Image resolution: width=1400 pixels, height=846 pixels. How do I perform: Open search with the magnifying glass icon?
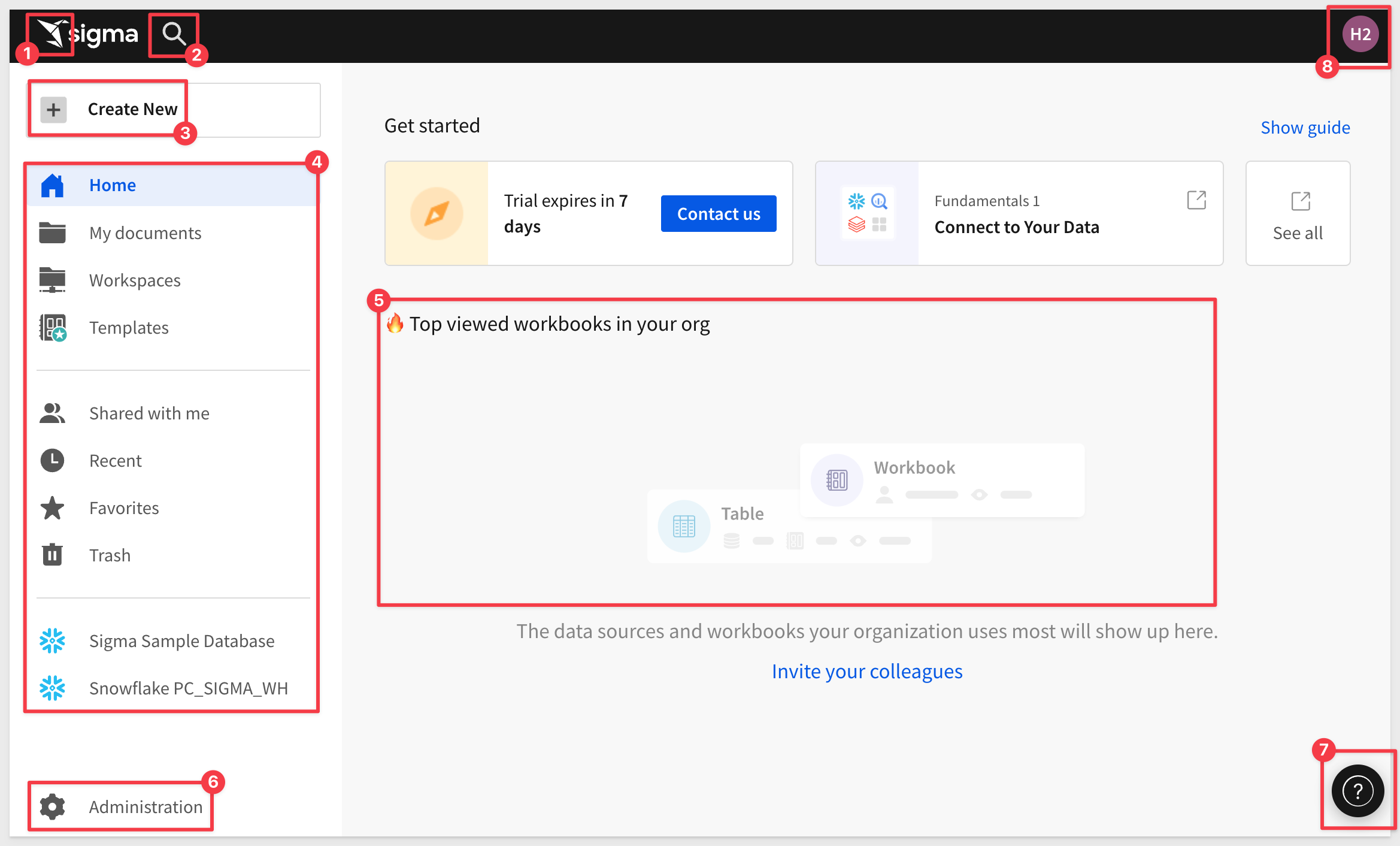click(x=174, y=34)
